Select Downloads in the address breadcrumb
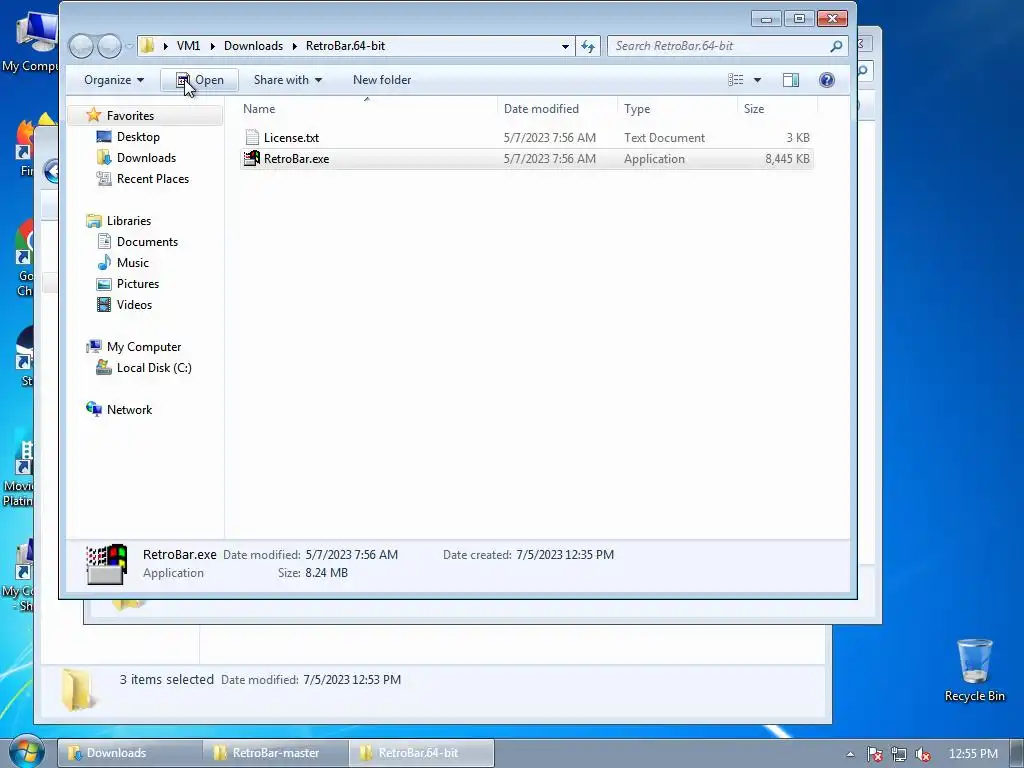The width and height of the screenshot is (1024, 768). (x=253, y=46)
